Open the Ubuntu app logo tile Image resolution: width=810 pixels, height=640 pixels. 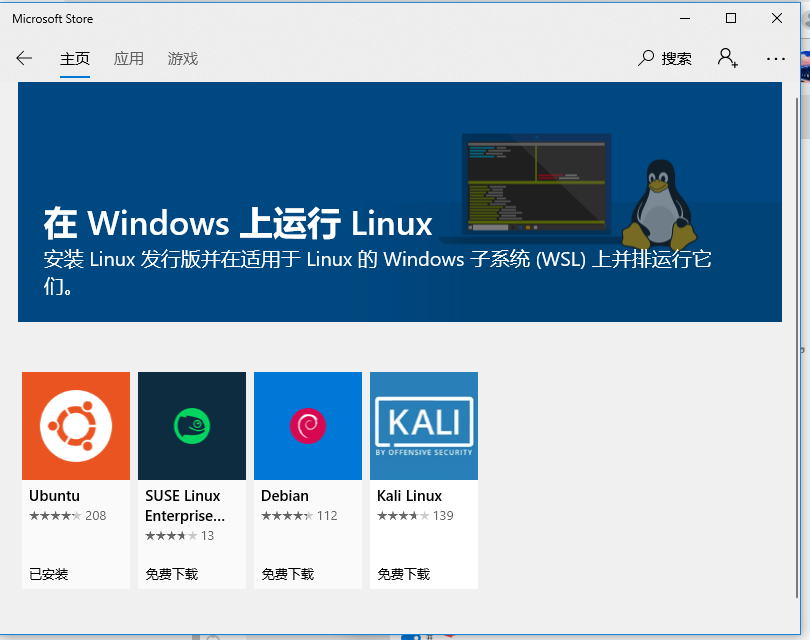click(x=76, y=426)
